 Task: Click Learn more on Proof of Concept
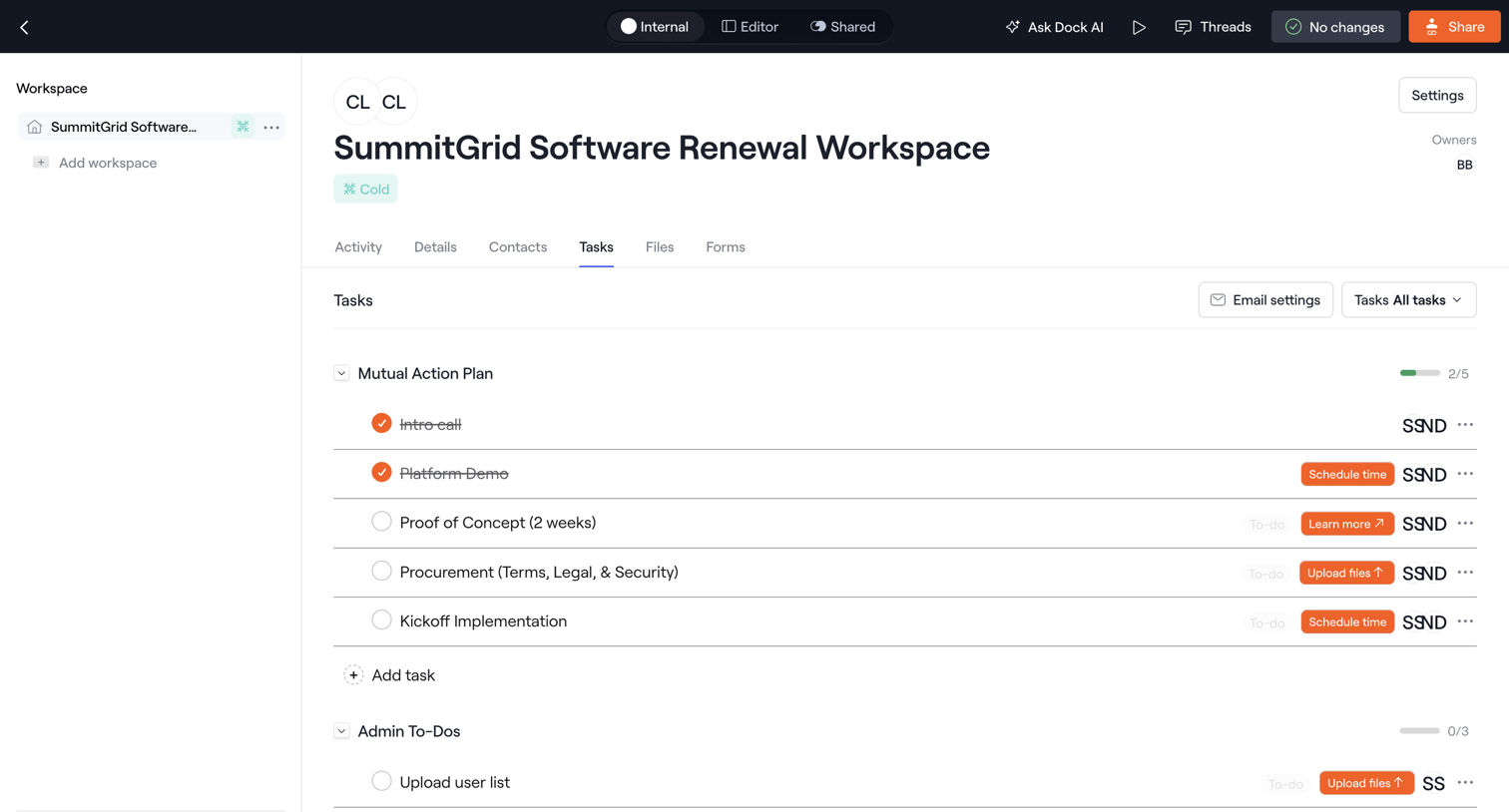[1347, 524]
